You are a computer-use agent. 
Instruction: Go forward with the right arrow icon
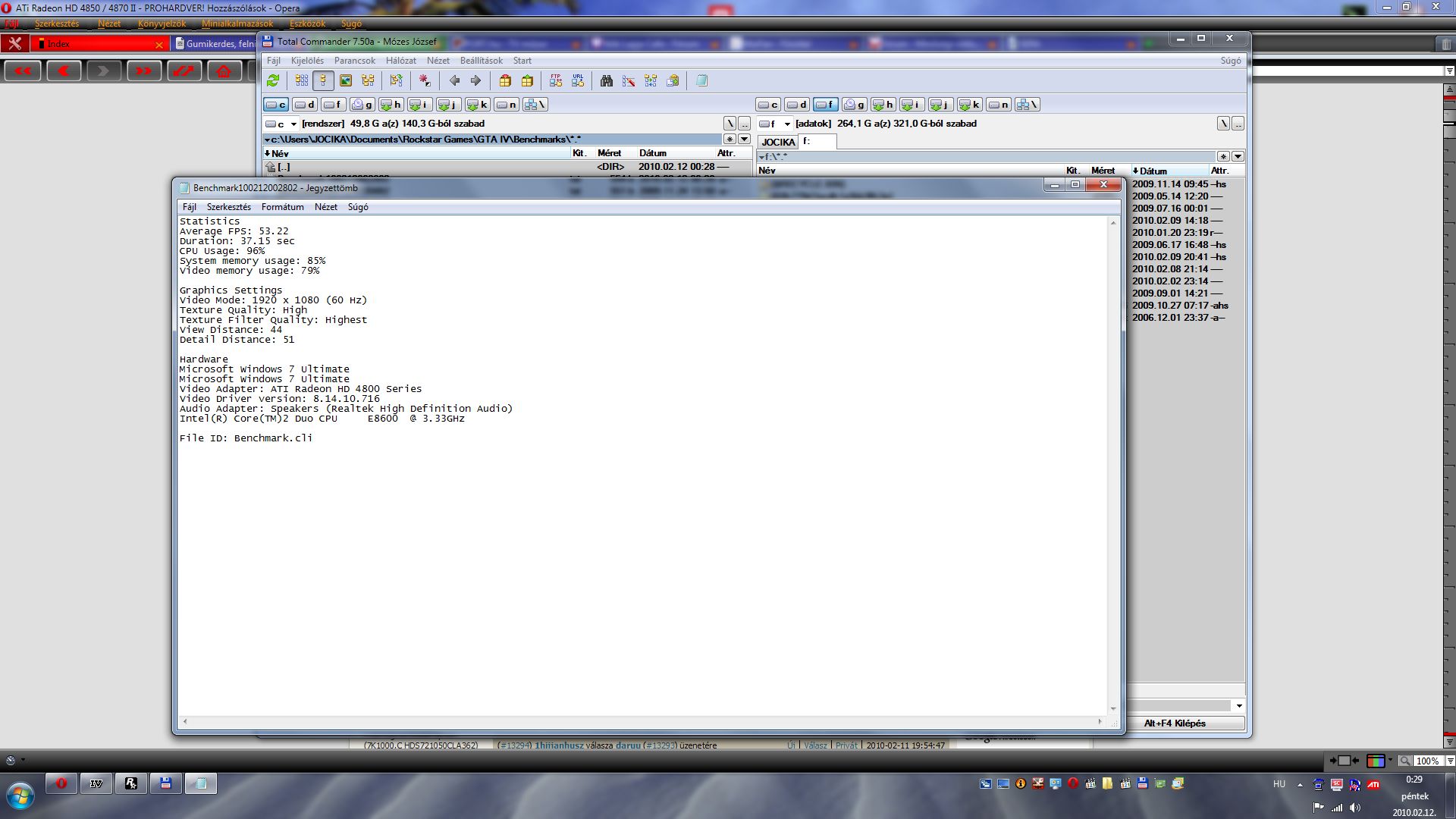(475, 80)
